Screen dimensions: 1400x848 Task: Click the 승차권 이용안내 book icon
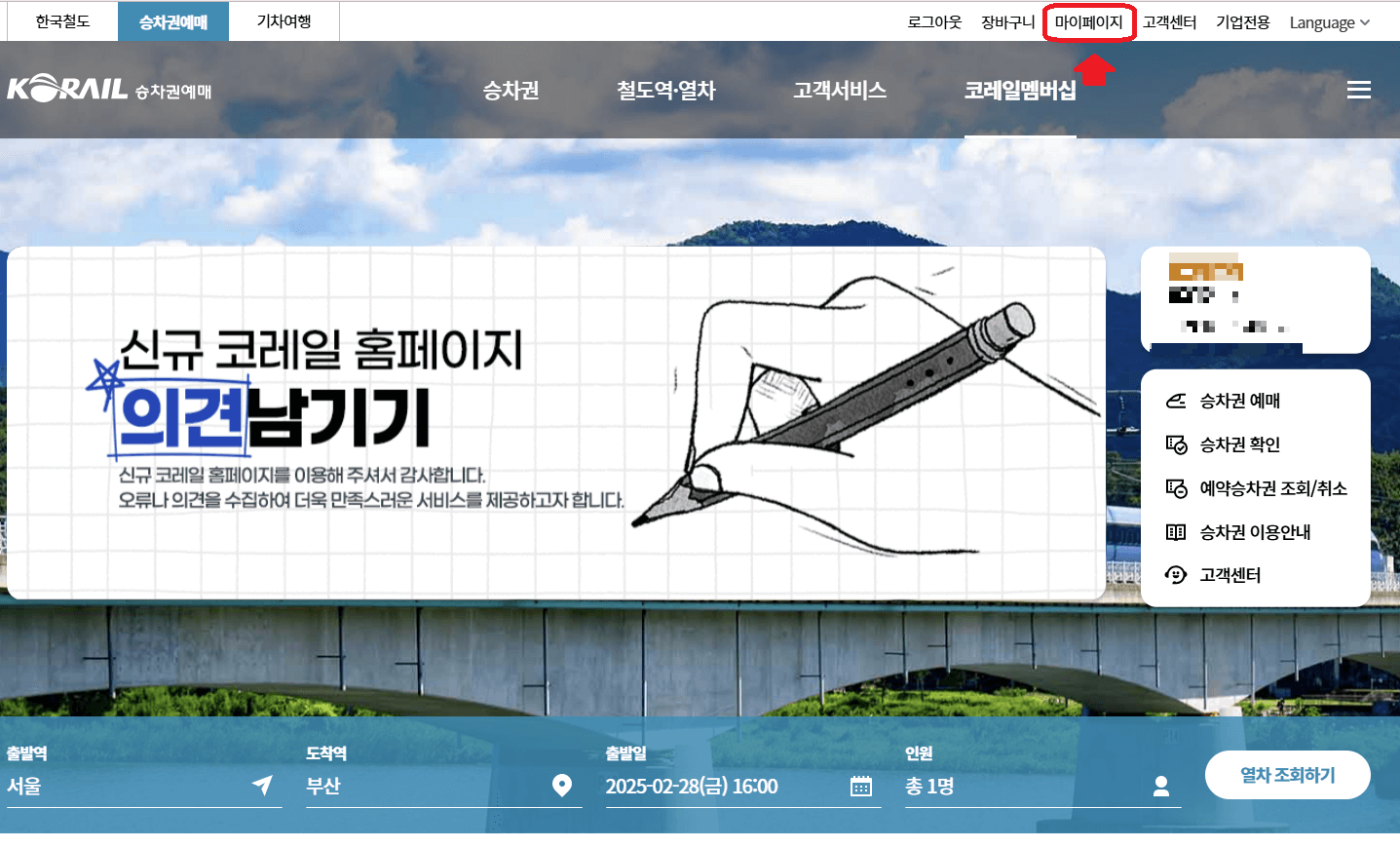coord(1176,532)
